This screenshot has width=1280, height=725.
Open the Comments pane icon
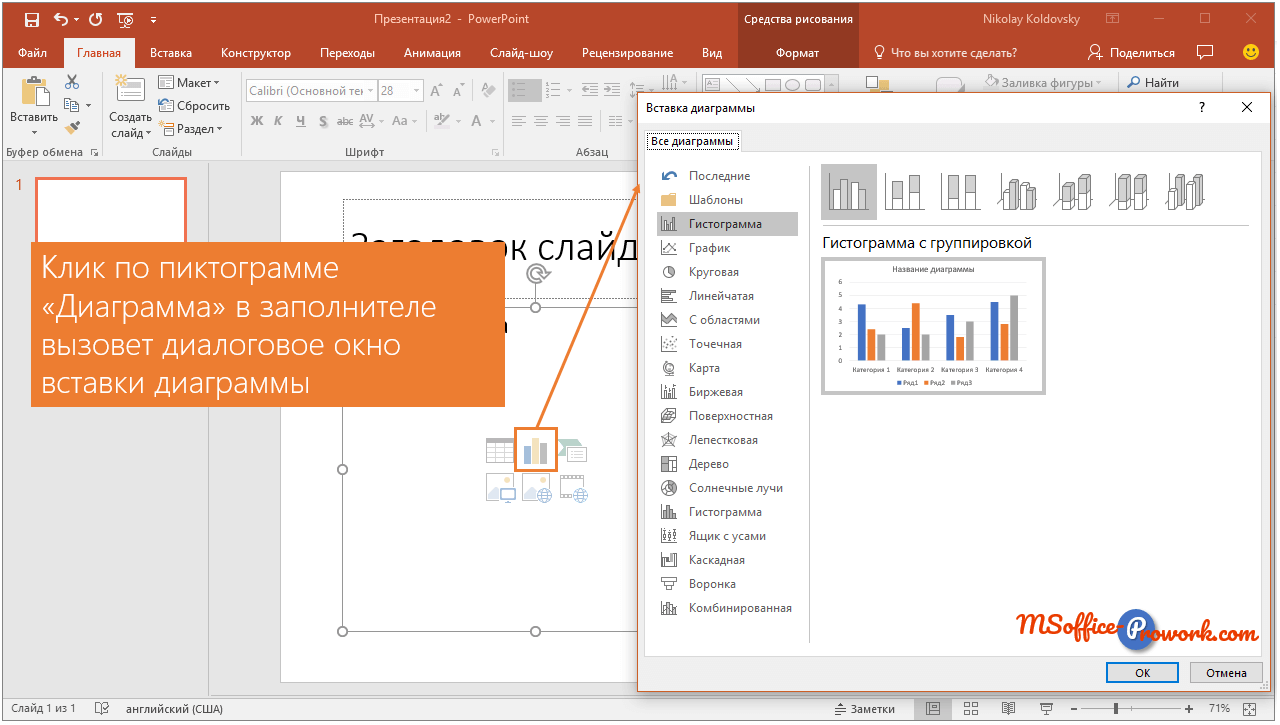1205,52
